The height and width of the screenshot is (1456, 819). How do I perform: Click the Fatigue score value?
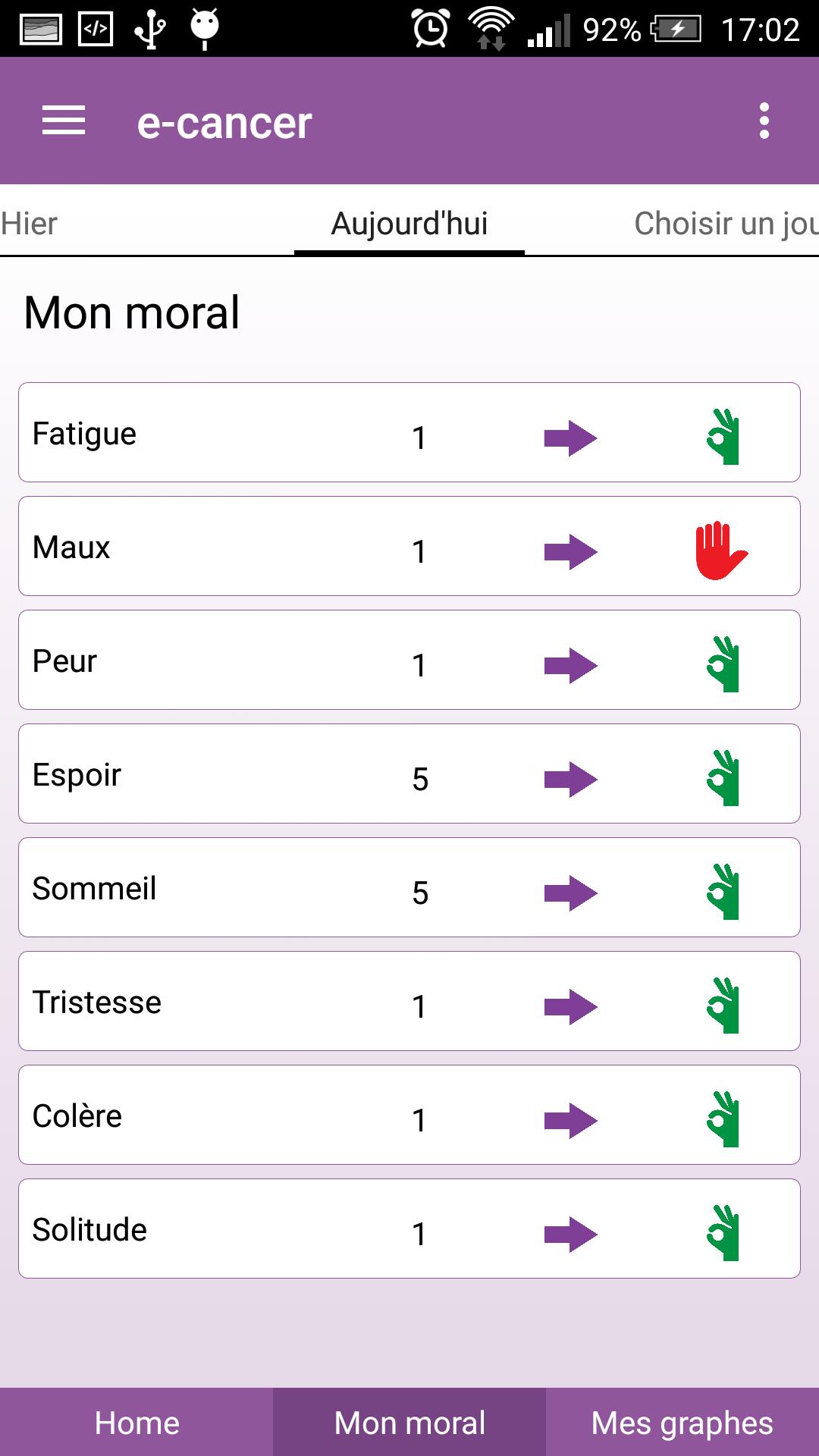tap(419, 438)
